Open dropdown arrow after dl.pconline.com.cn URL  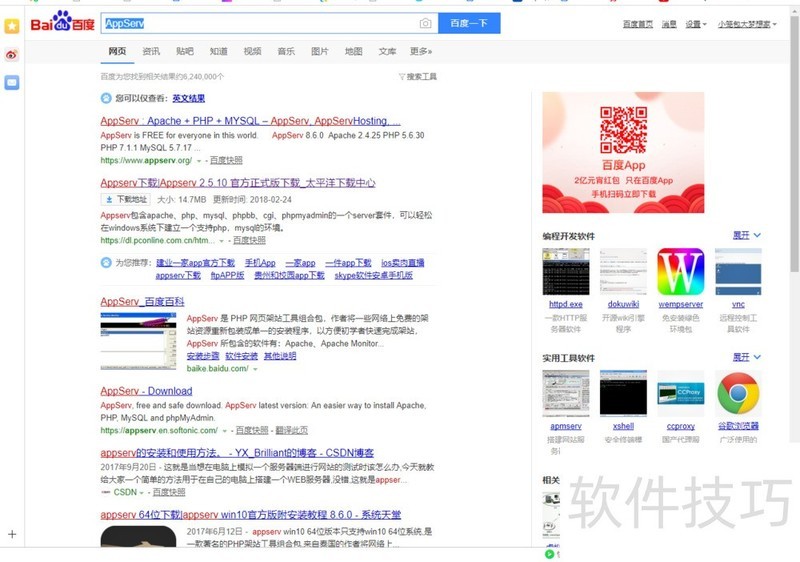pos(221,241)
